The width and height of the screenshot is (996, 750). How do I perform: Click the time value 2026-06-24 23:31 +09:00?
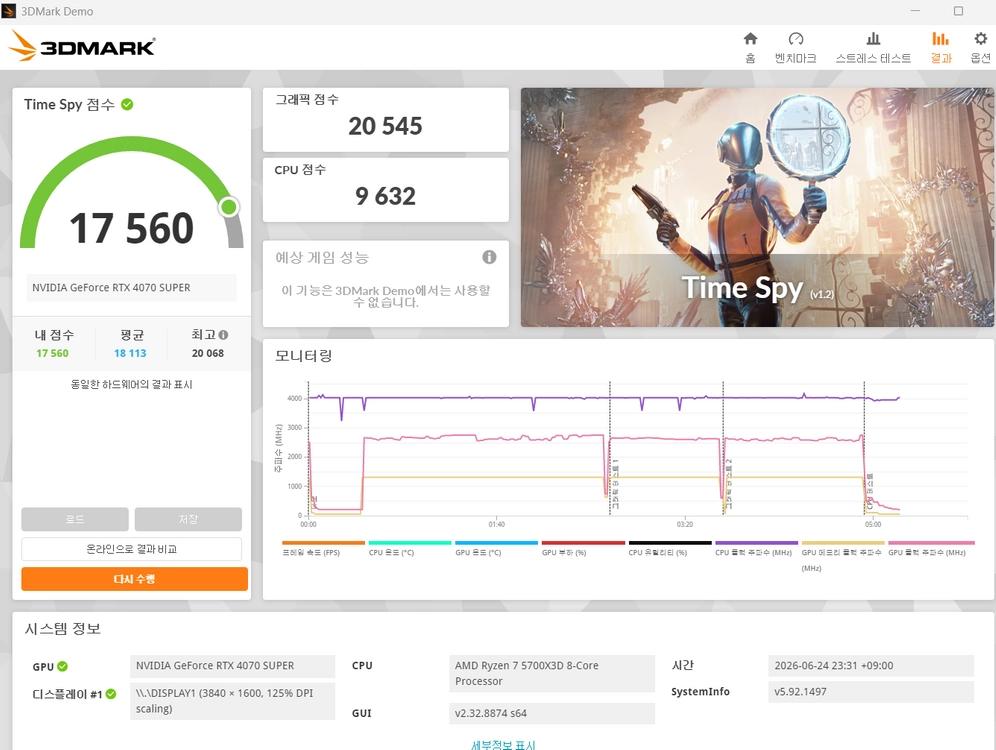[x=870, y=666]
